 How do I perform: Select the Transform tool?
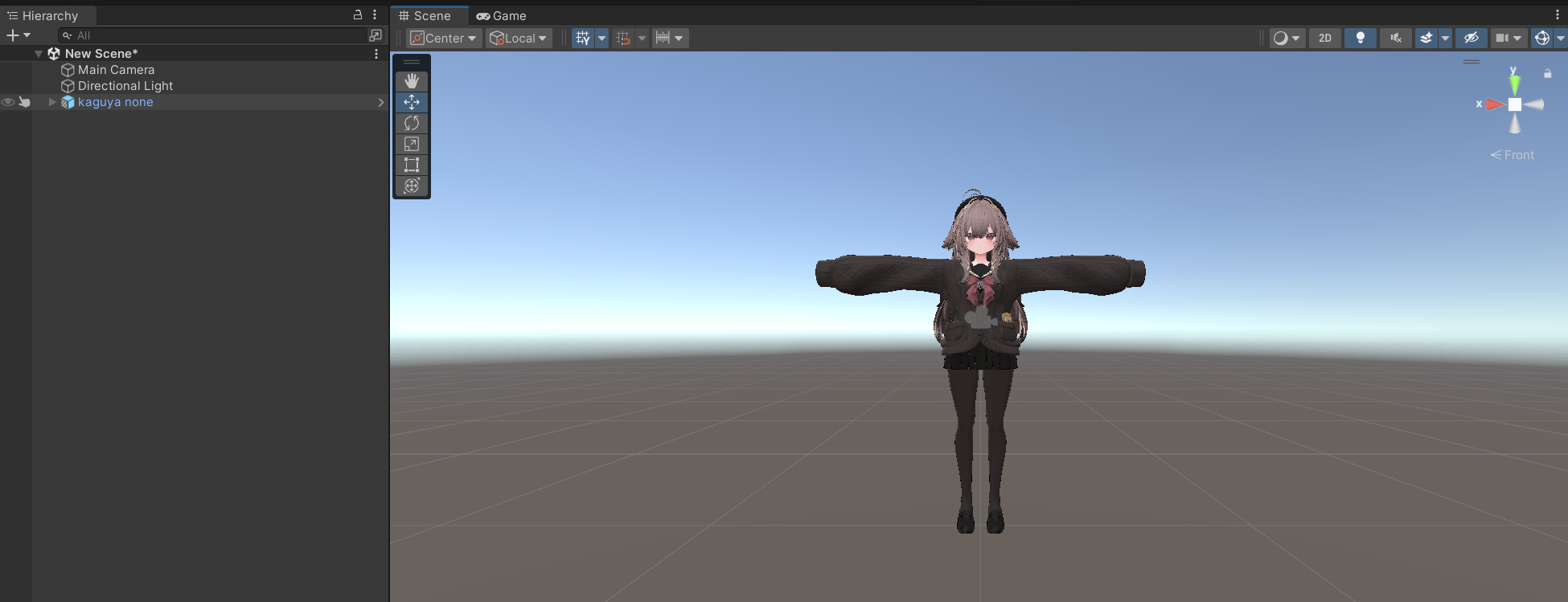(412, 186)
